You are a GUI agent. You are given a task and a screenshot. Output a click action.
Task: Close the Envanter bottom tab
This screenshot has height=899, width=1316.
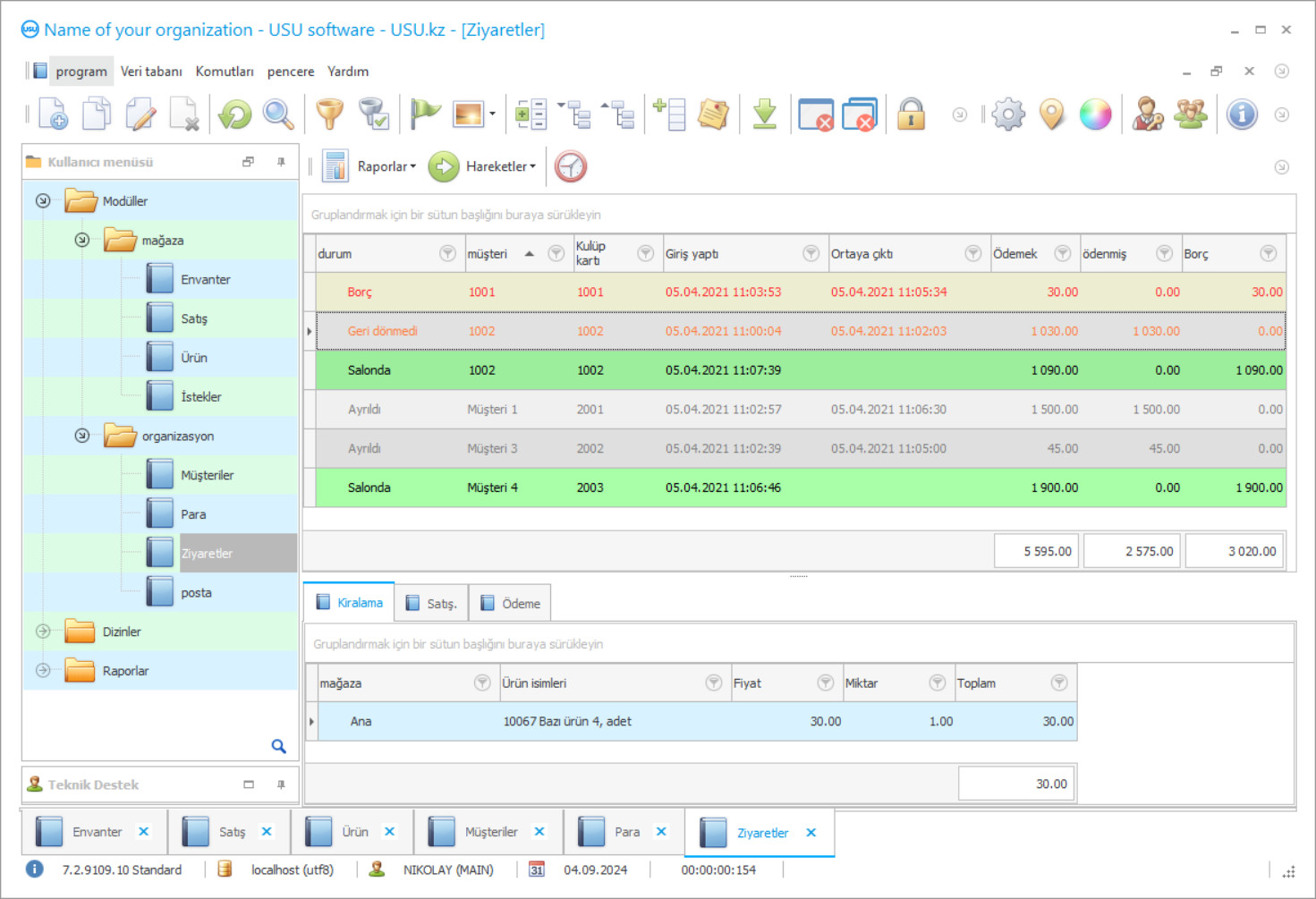(143, 832)
